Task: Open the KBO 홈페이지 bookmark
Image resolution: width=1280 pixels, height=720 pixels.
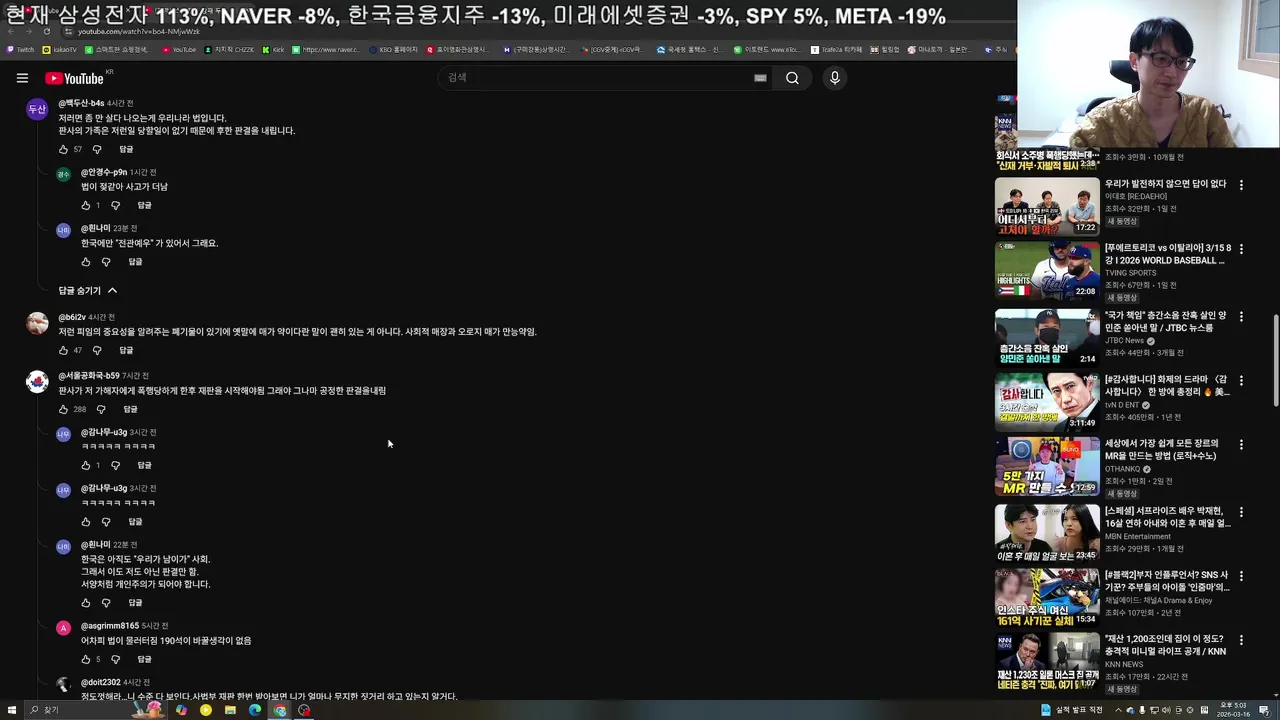Action: [x=394, y=49]
